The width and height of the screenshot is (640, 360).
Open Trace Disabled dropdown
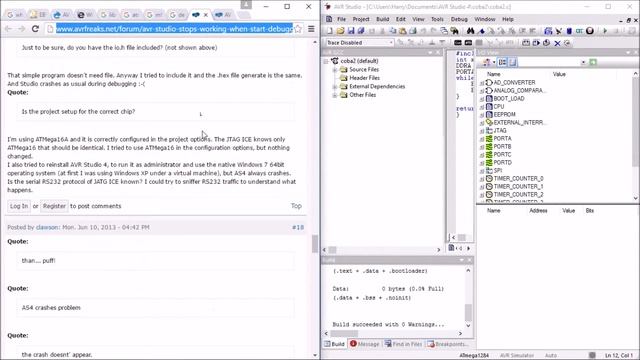391,42
